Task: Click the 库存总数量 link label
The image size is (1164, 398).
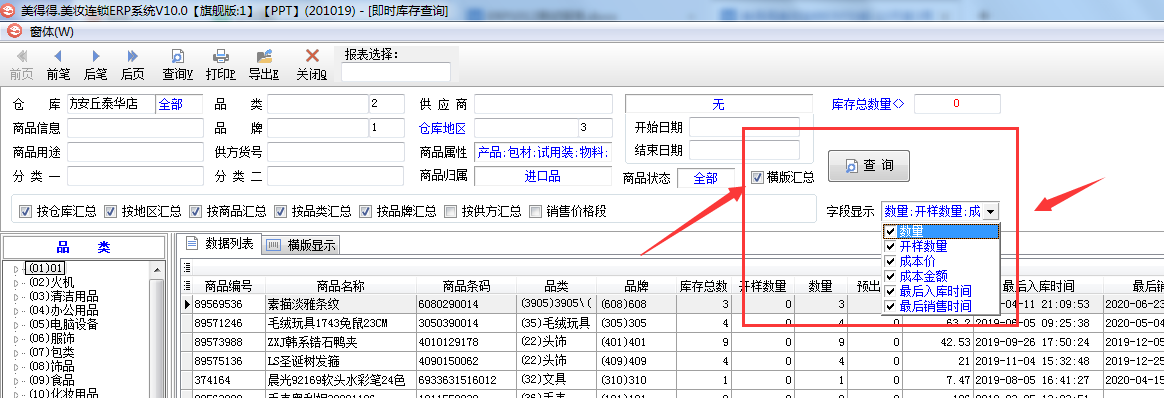Action: pos(869,105)
